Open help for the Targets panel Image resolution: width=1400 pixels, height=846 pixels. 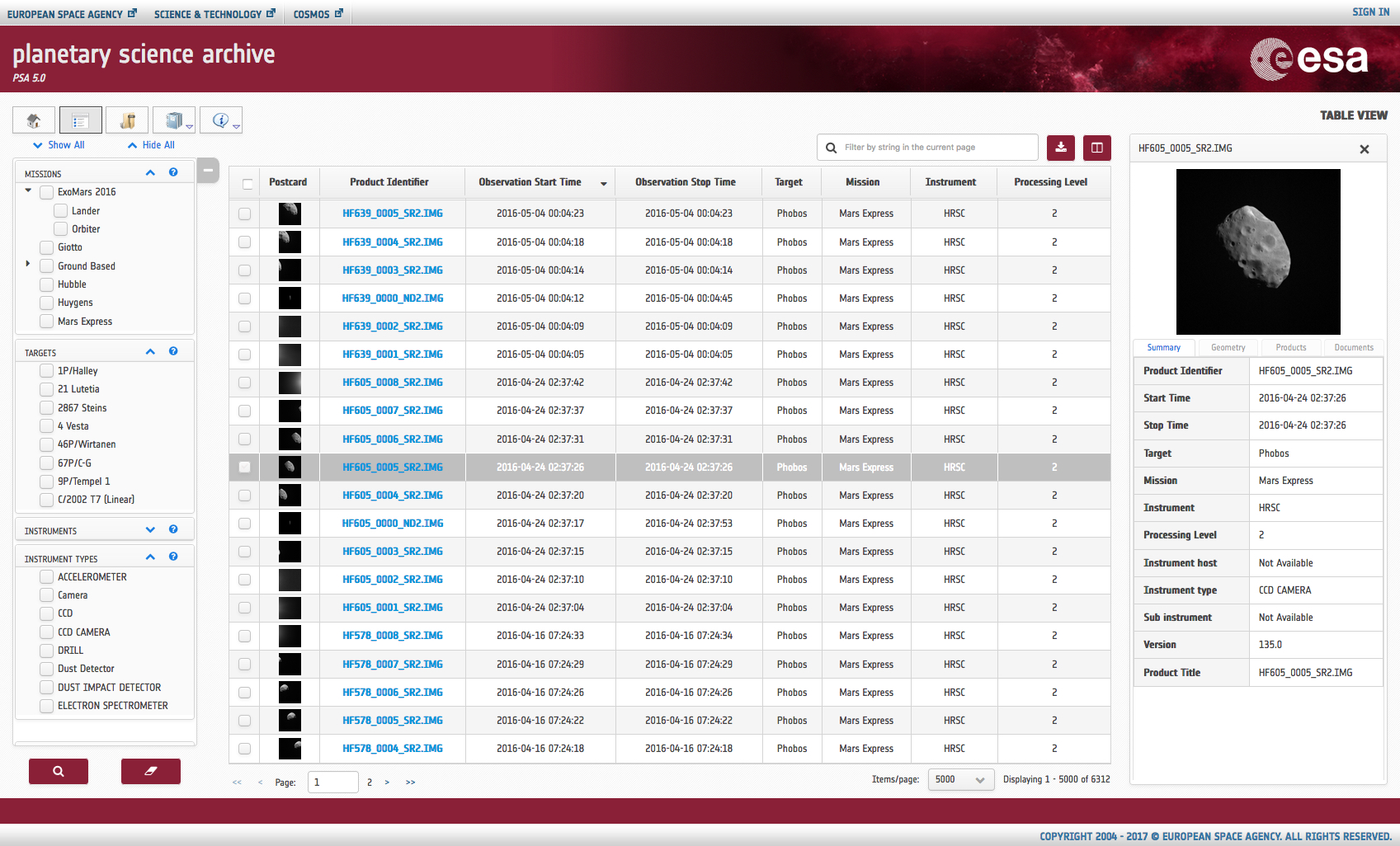click(173, 351)
